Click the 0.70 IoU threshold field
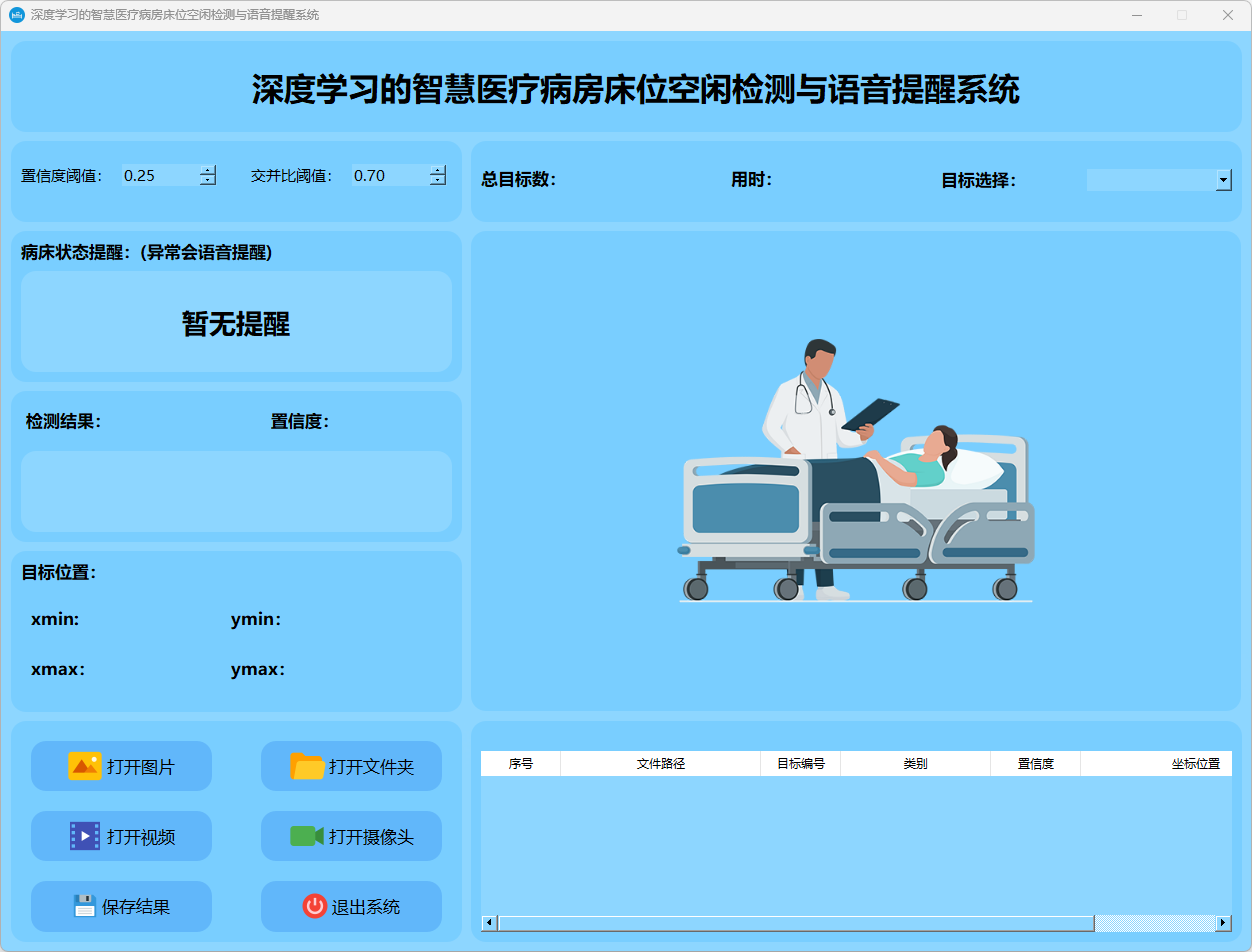Image resolution: width=1252 pixels, height=952 pixels. tap(390, 175)
